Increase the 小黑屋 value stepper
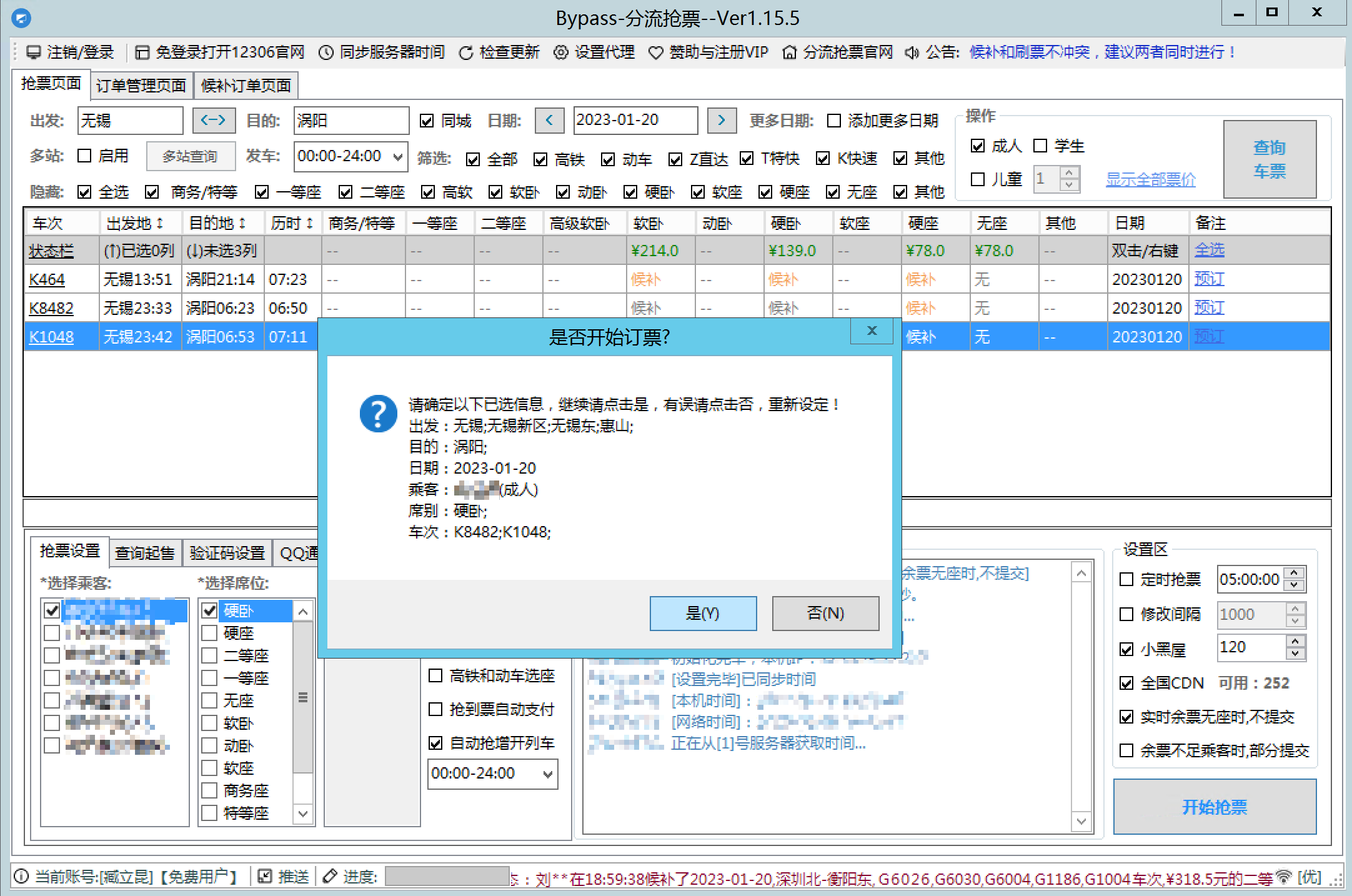Screen dimensions: 1352x896 click(x=1295, y=641)
